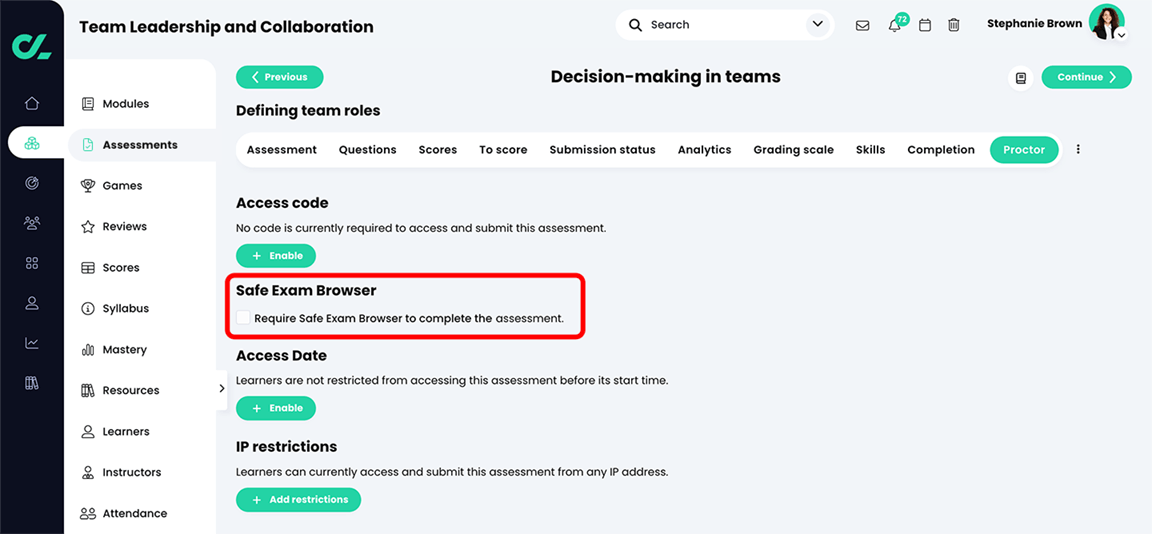The image size is (1152, 534).
Task: Open Mastery in the course sidebar
Action: [x=124, y=350]
